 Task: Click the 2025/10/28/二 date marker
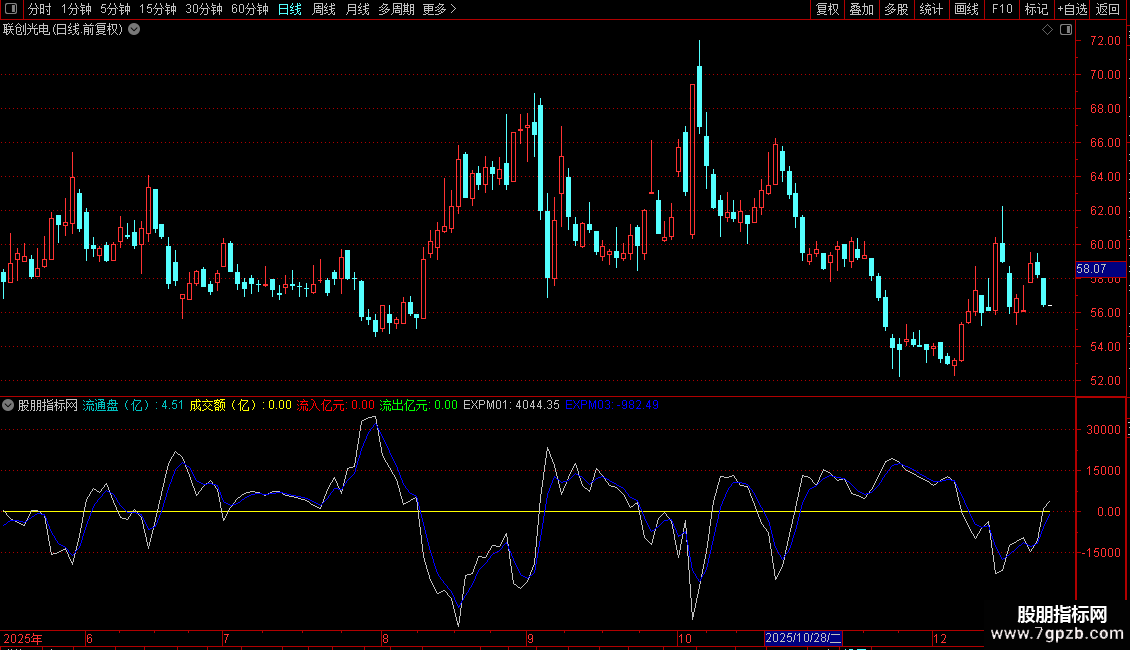[x=803, y=638]
